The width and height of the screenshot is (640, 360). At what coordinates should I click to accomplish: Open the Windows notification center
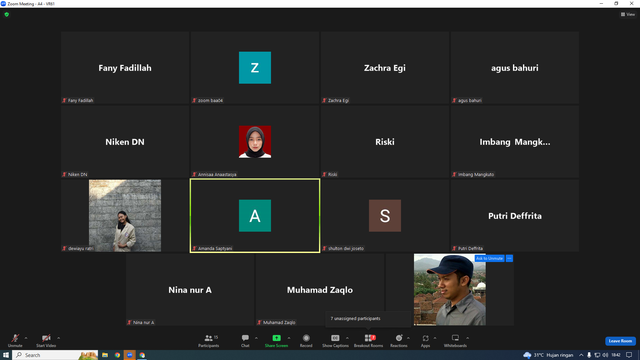(629, 355)
